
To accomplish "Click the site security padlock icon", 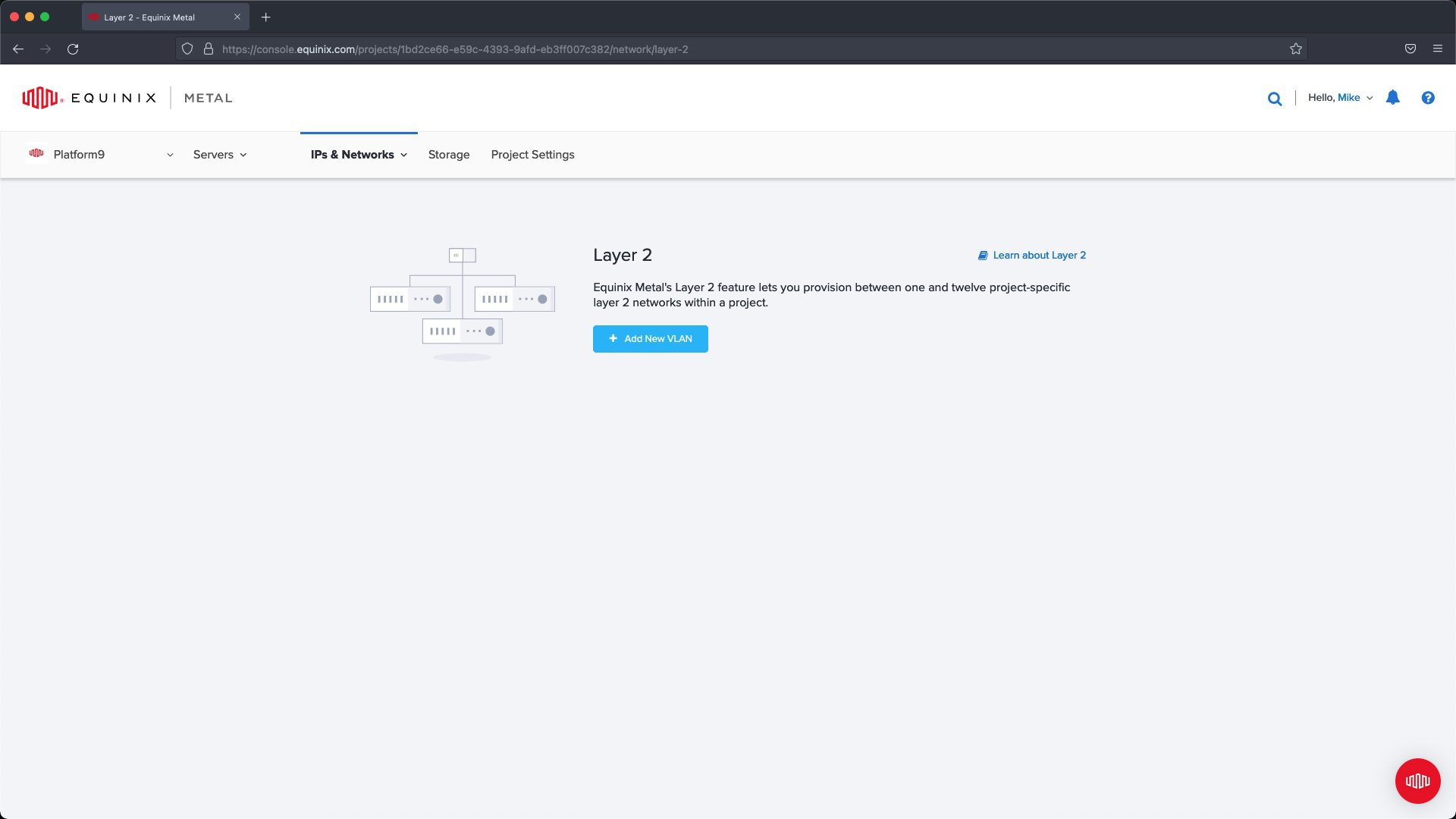I will coord(209,49).
